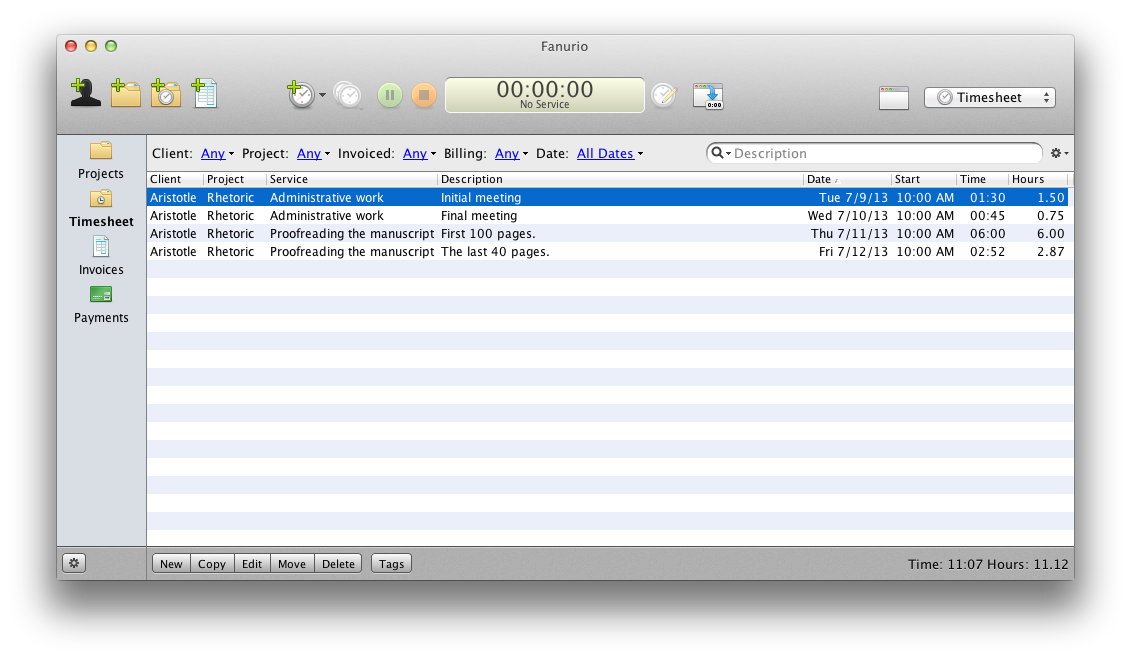This screenshot has height=659, width=1131.
Task: Open the Billing filter Any dropdown
Action: (511, 154)
